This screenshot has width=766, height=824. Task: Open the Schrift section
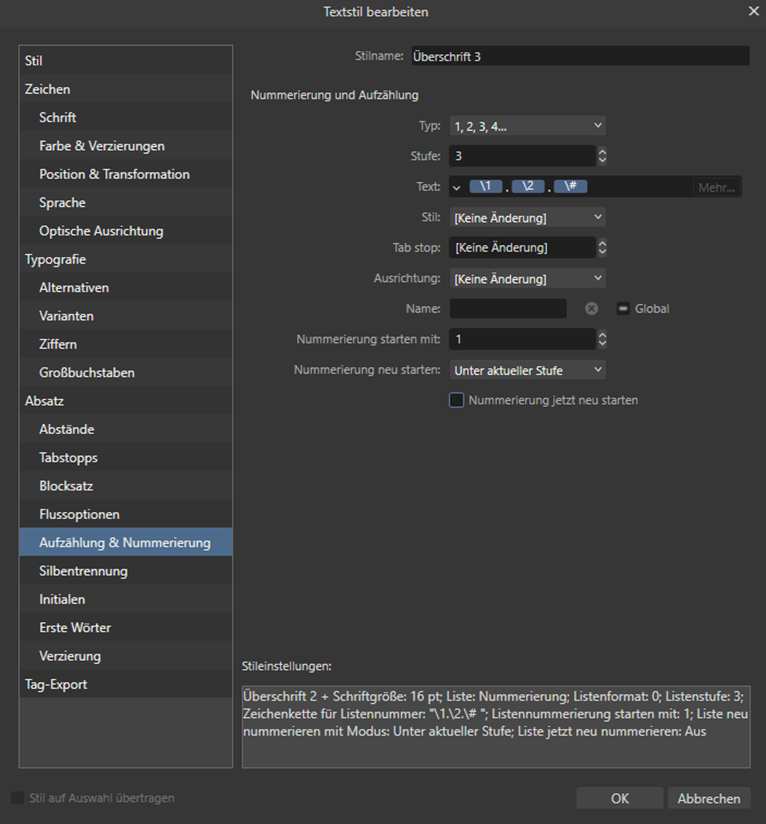coord(126,117)
